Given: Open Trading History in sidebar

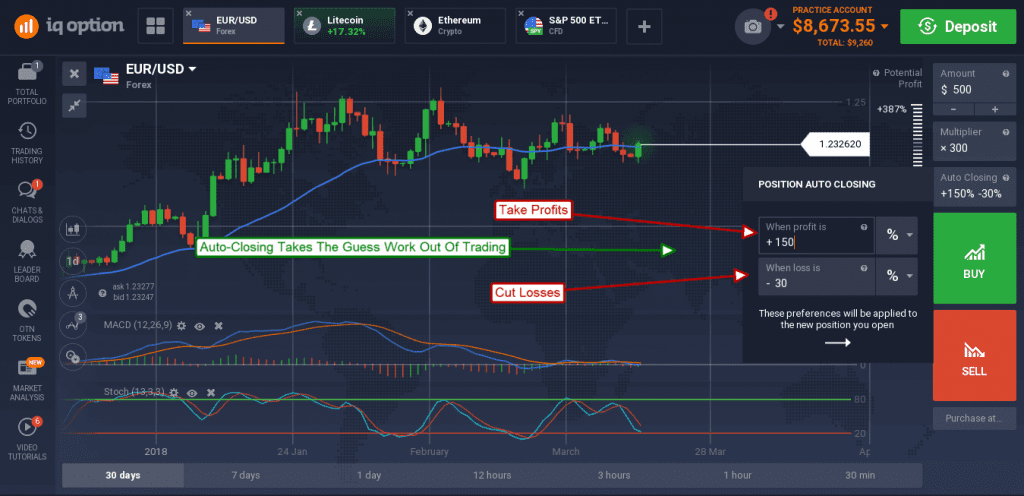Looking at the screenshot, I should (x=28, y=143).
